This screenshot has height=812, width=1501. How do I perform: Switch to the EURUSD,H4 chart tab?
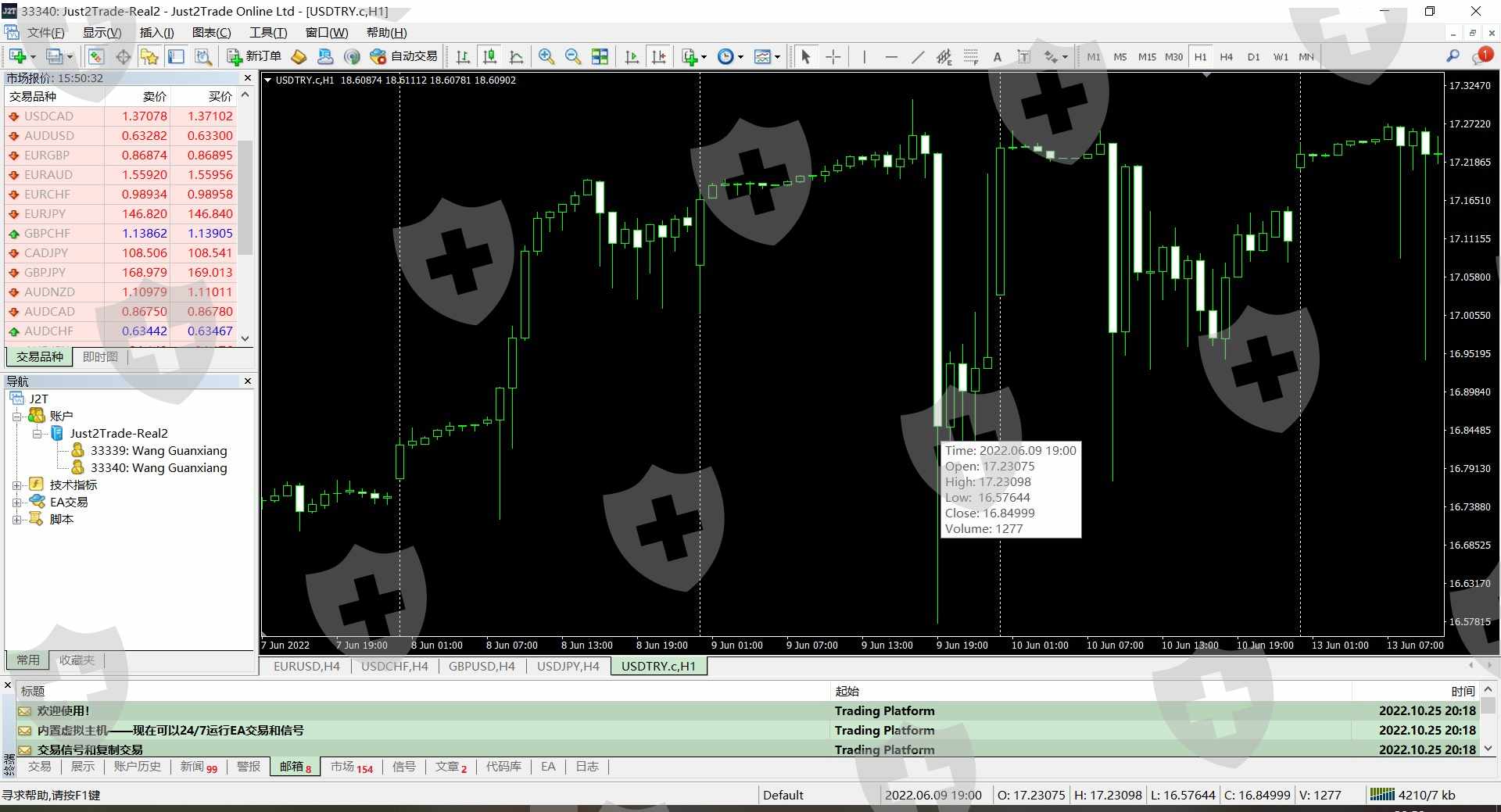coord(306,666)
